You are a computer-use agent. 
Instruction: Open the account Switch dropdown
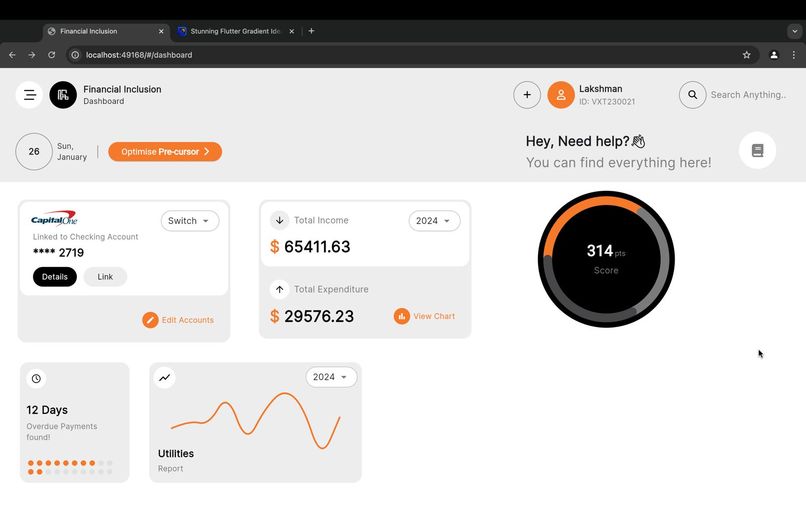point(190,221)
